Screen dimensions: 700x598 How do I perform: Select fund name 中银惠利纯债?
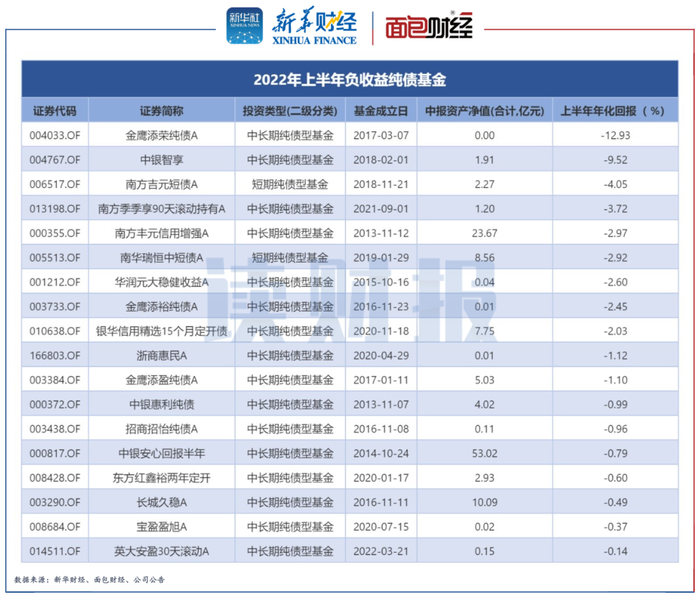[x=162, y=405]
